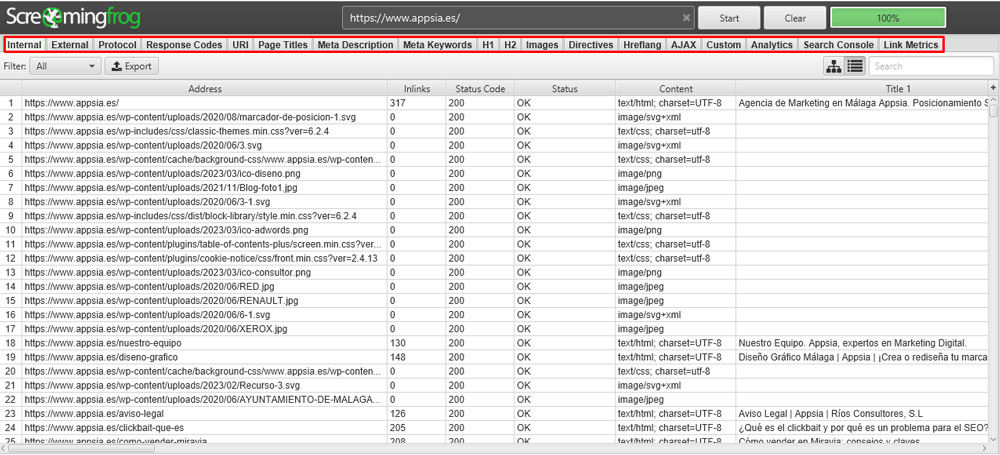Click title 'Aviso Legal | Appsia'
This screenshot has width=1000, height=455.
pyautogui.click(x=831, y=414)
